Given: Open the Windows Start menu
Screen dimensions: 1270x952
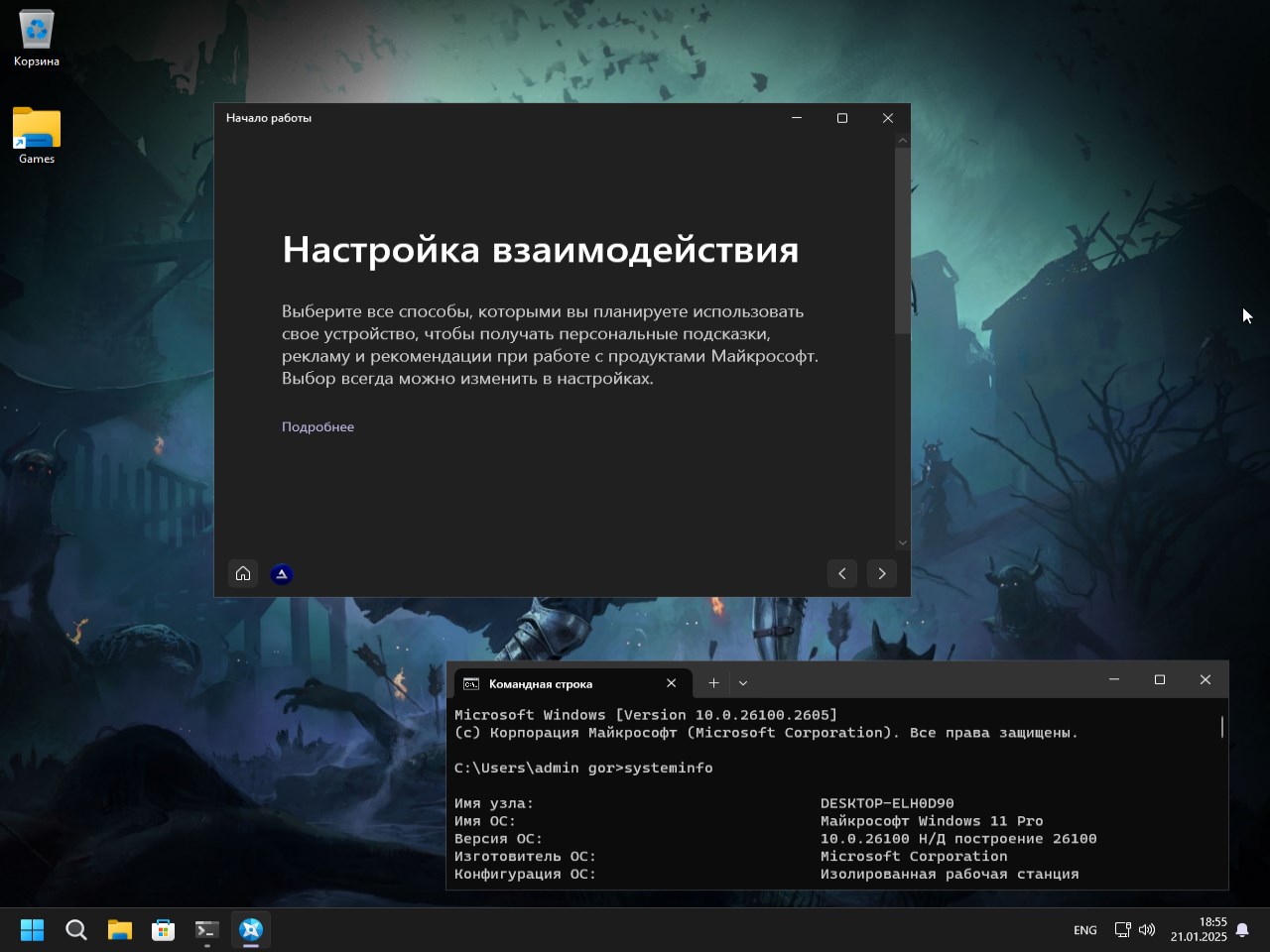Looking at the screenshot, I should [x=33, y=929].
